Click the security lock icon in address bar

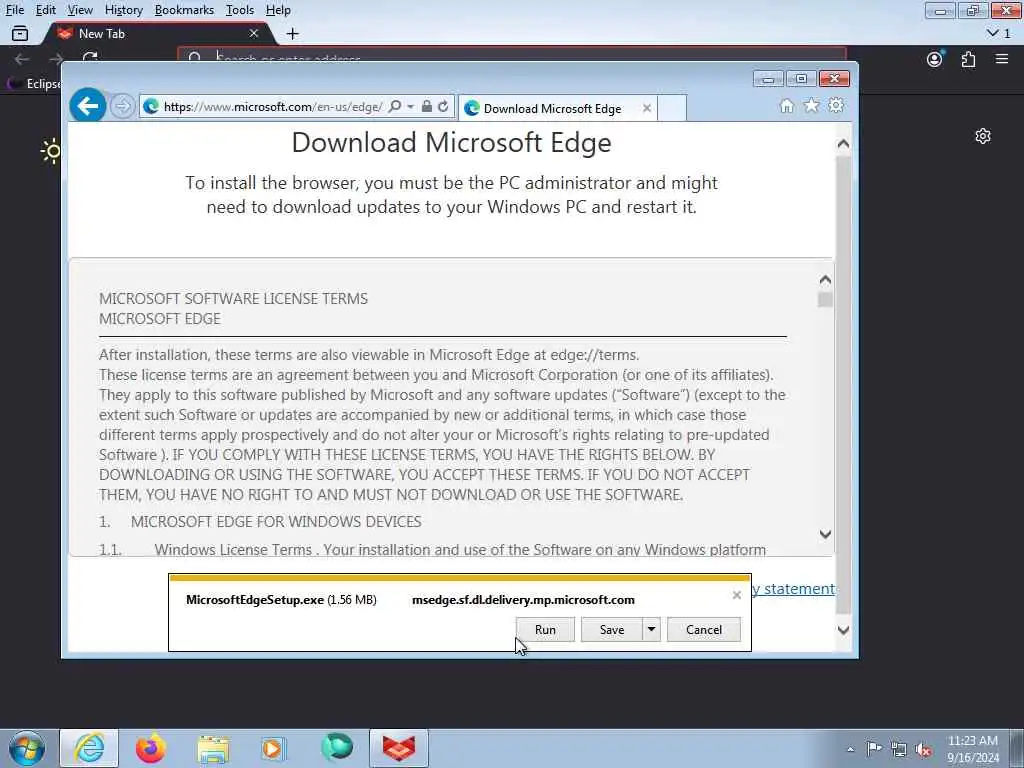[426, 106]
